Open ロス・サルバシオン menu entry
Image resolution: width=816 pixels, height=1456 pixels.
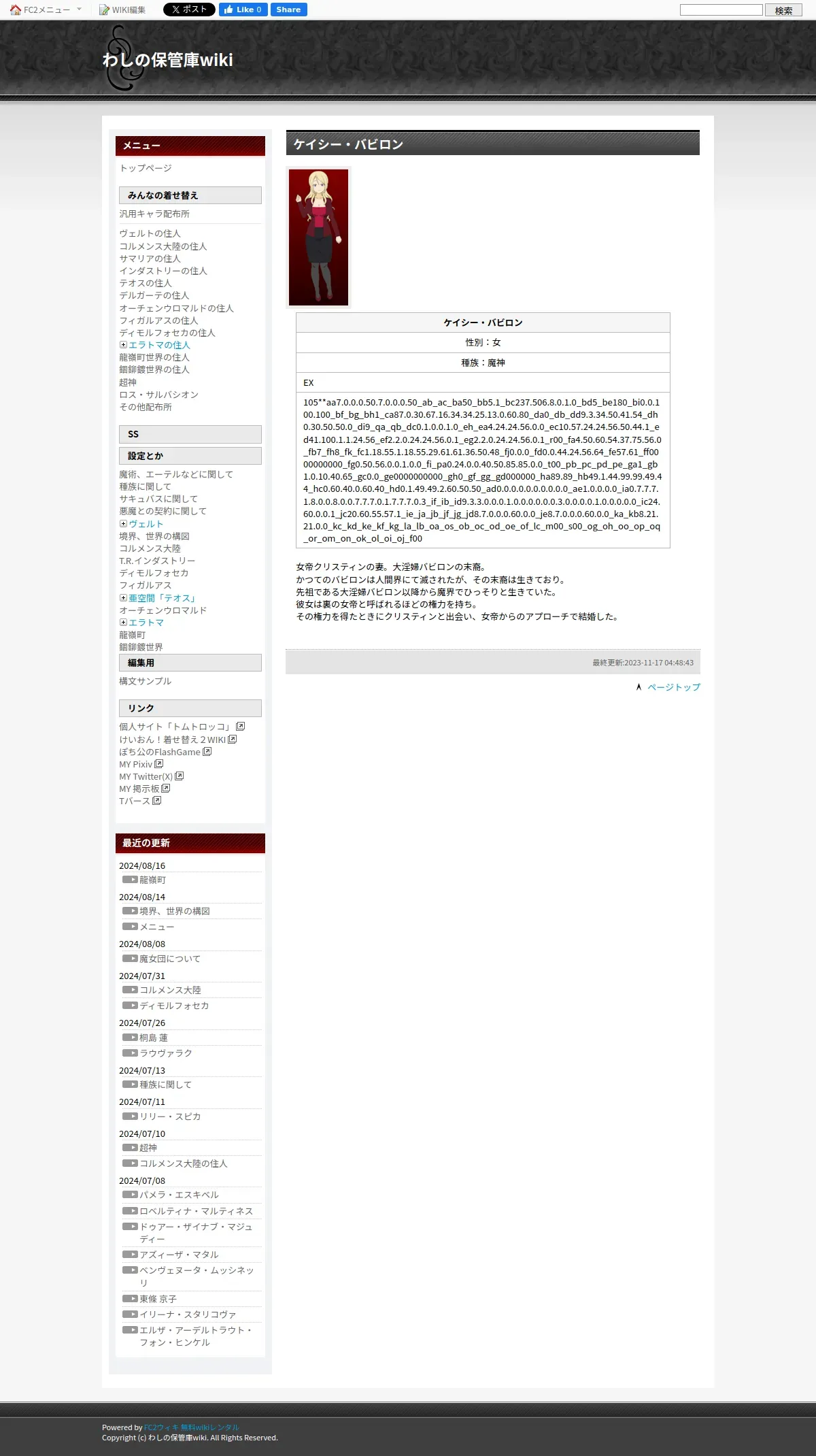coord(158,395)
